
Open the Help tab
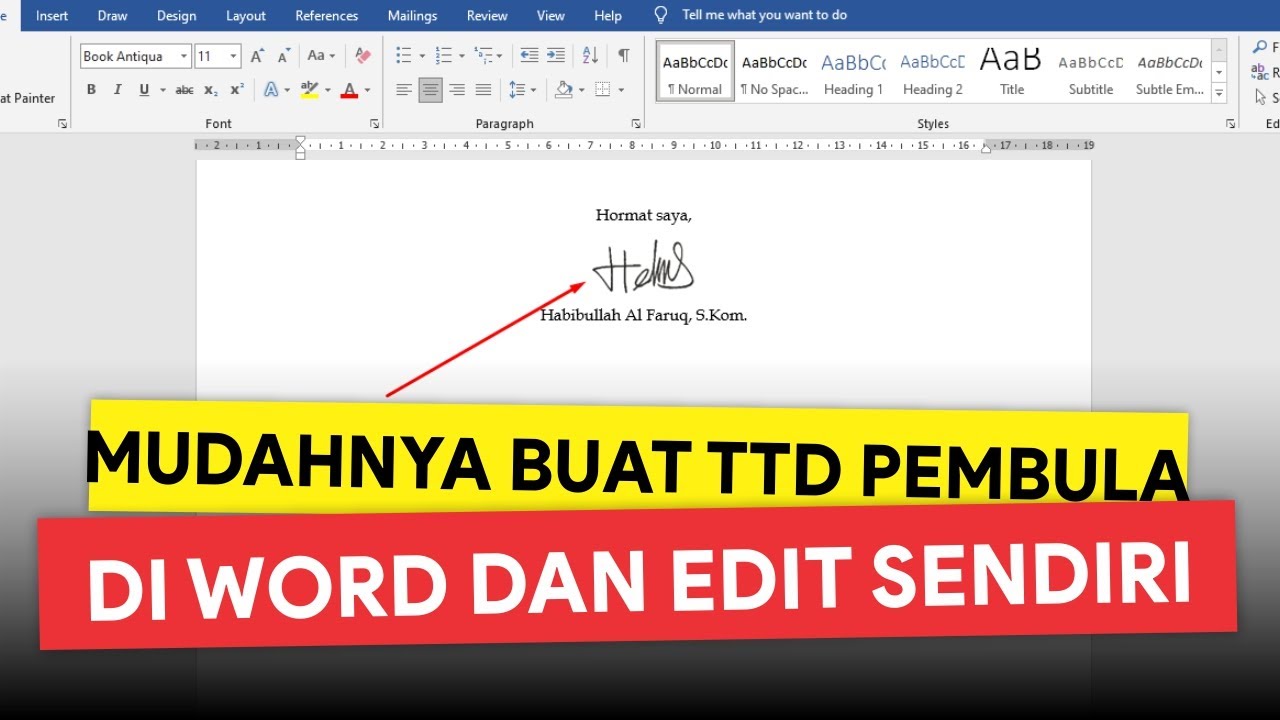coord(608,15)
